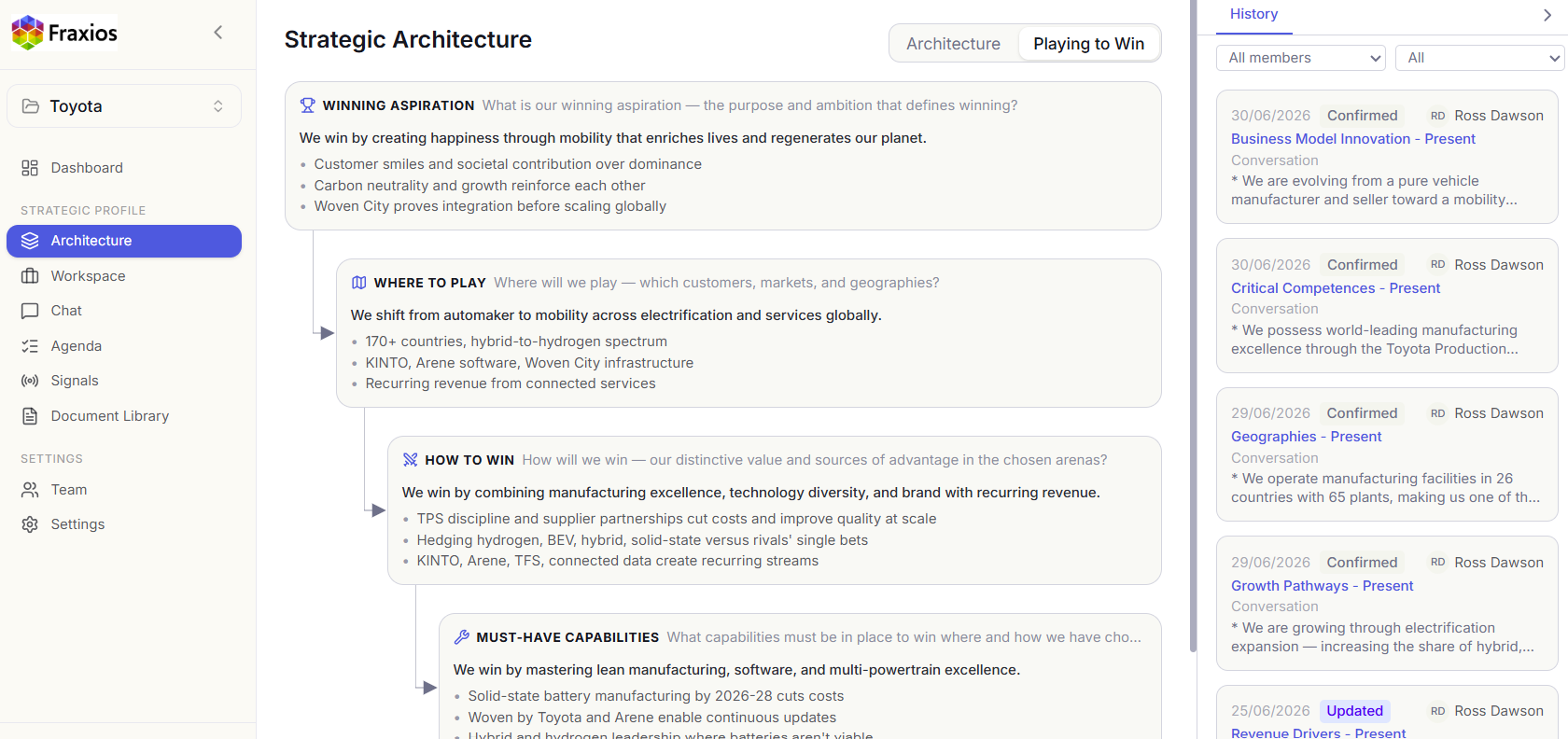Click 'Hedging hydrogen, BEV, hybrid, solid-state' bullet
The image size is (1568, 739).
pos(642,540)
